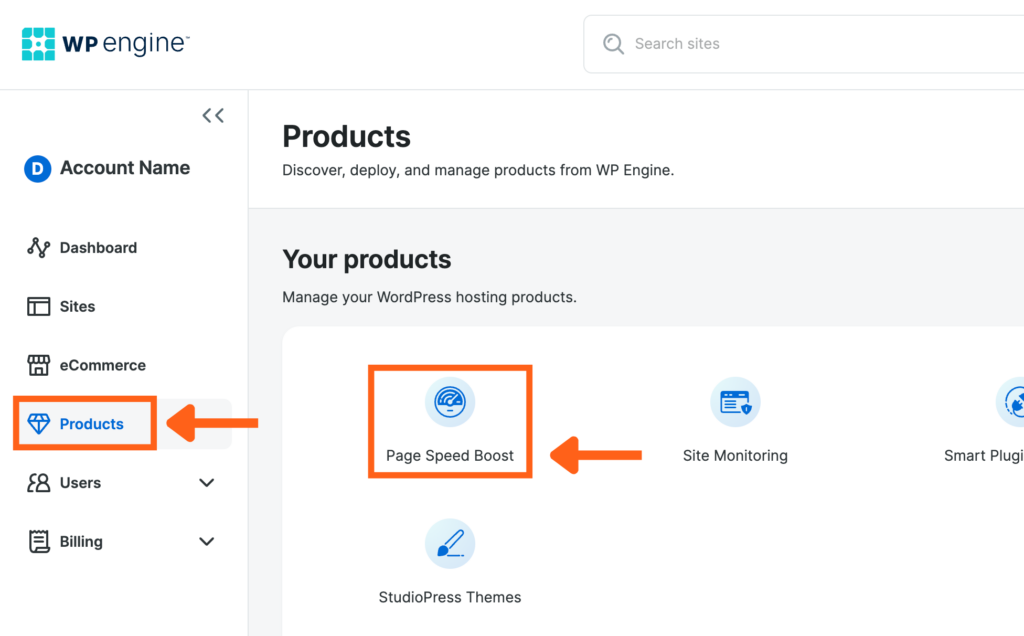Select the Site Monitoring product icon
1024x636 pixels.
click(x=735, y=402)
